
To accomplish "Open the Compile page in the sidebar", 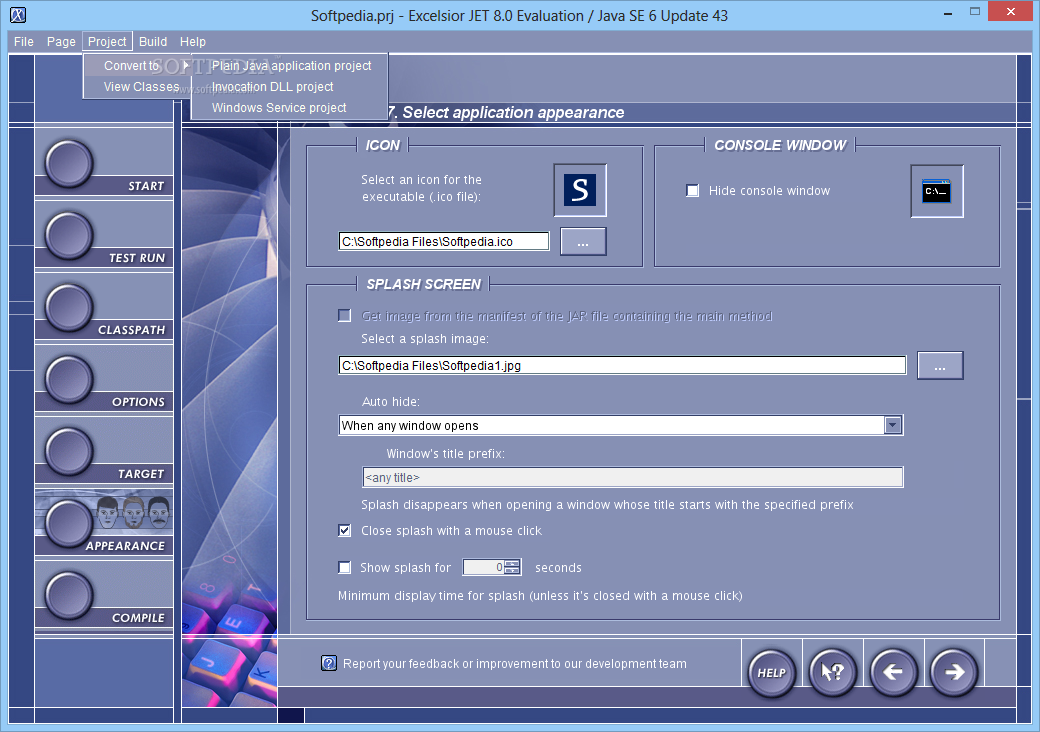I will tap(104, 595).
